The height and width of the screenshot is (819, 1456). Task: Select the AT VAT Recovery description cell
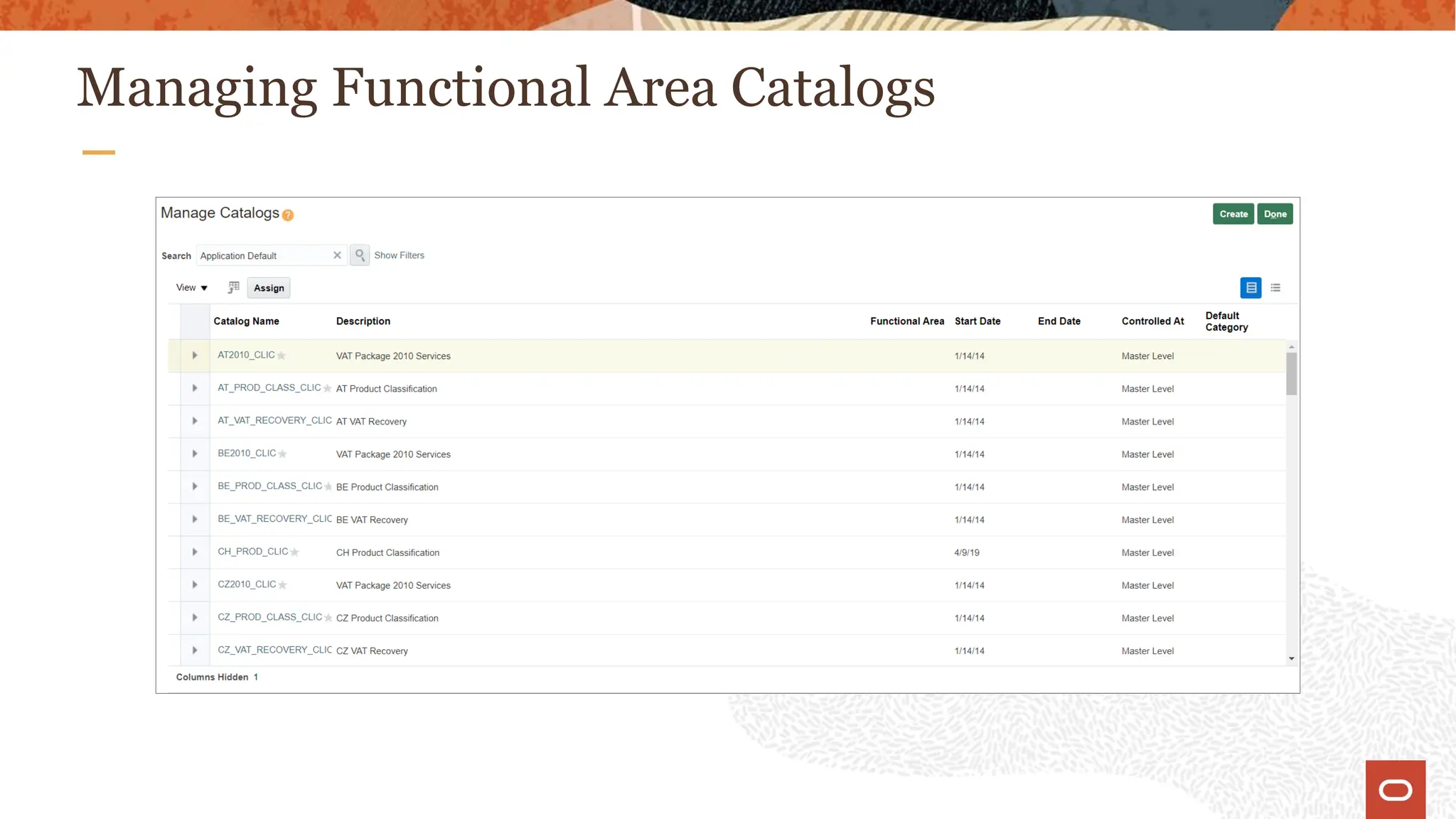371,422
